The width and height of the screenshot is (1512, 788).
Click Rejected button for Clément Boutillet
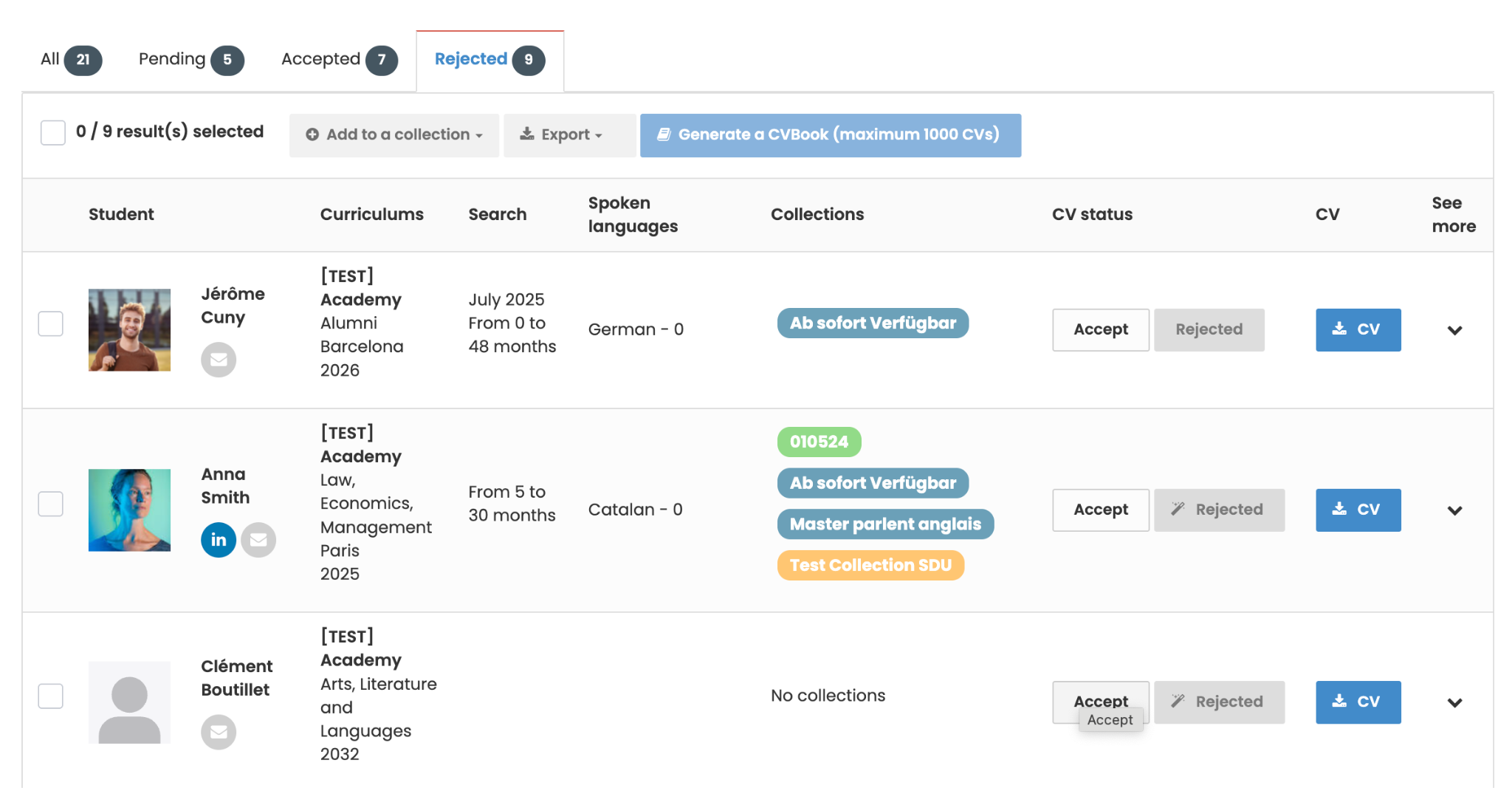(1218, 702)
